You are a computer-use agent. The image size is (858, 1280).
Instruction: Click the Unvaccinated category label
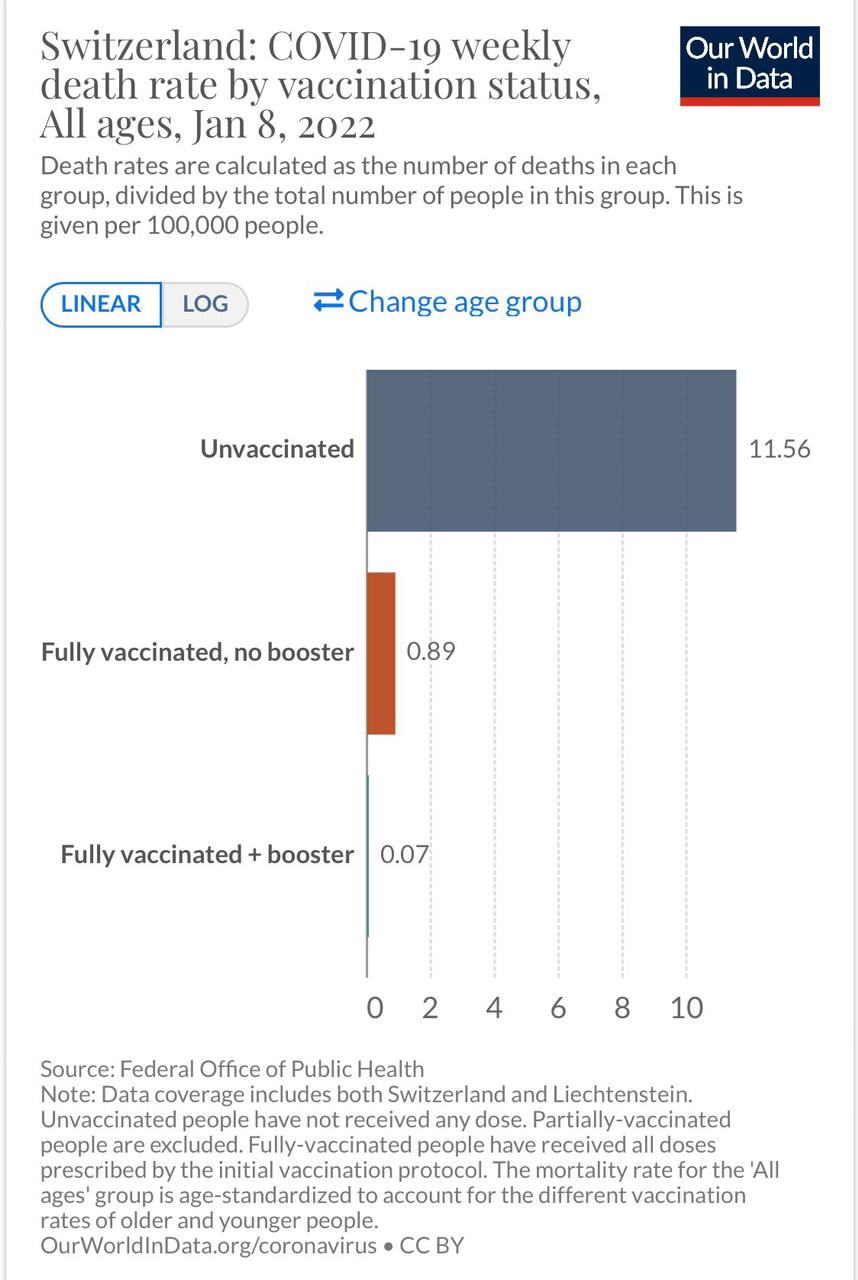(x=277, y=449)
